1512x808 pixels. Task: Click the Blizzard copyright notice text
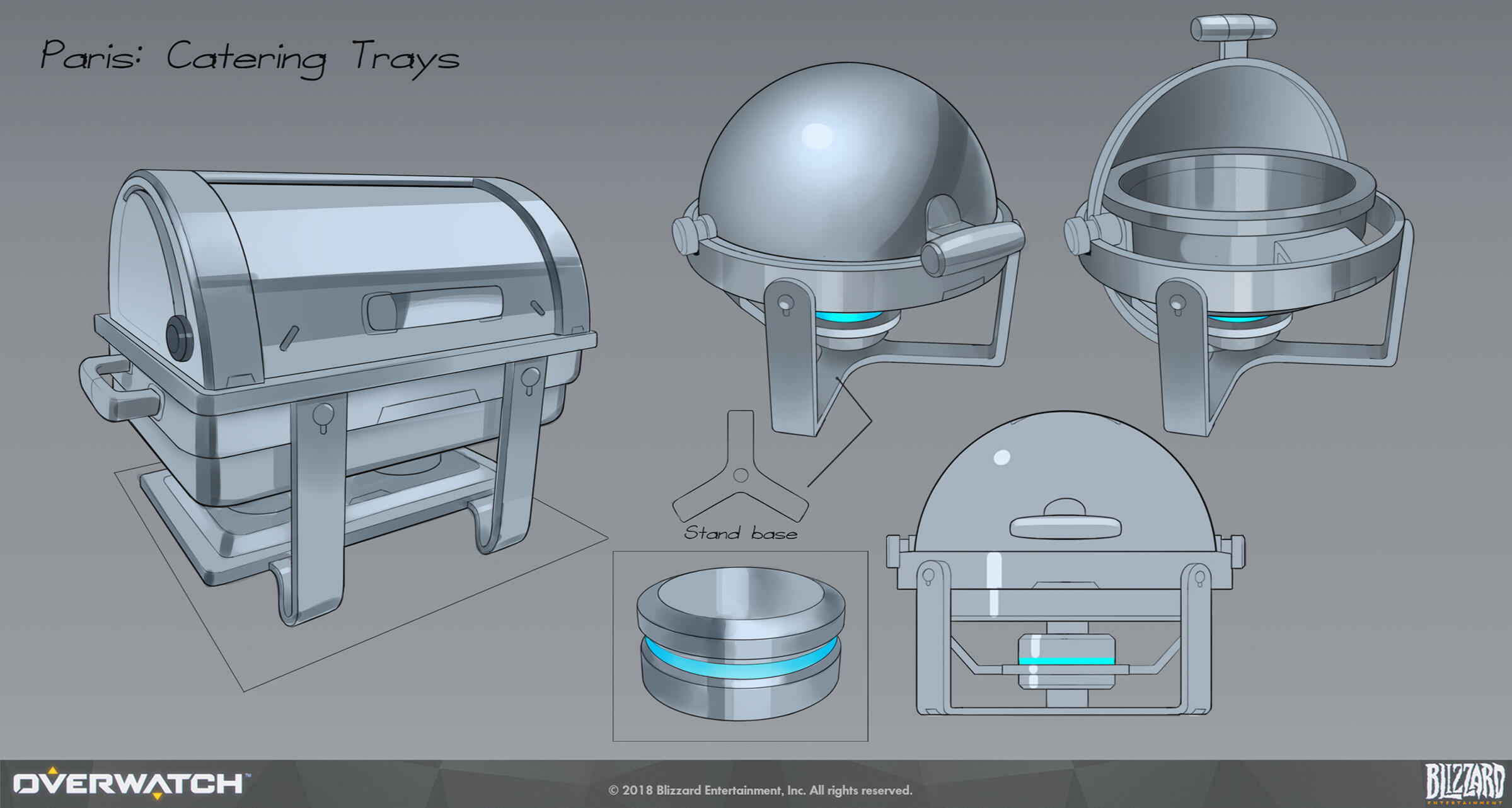[x=760, y=790]
